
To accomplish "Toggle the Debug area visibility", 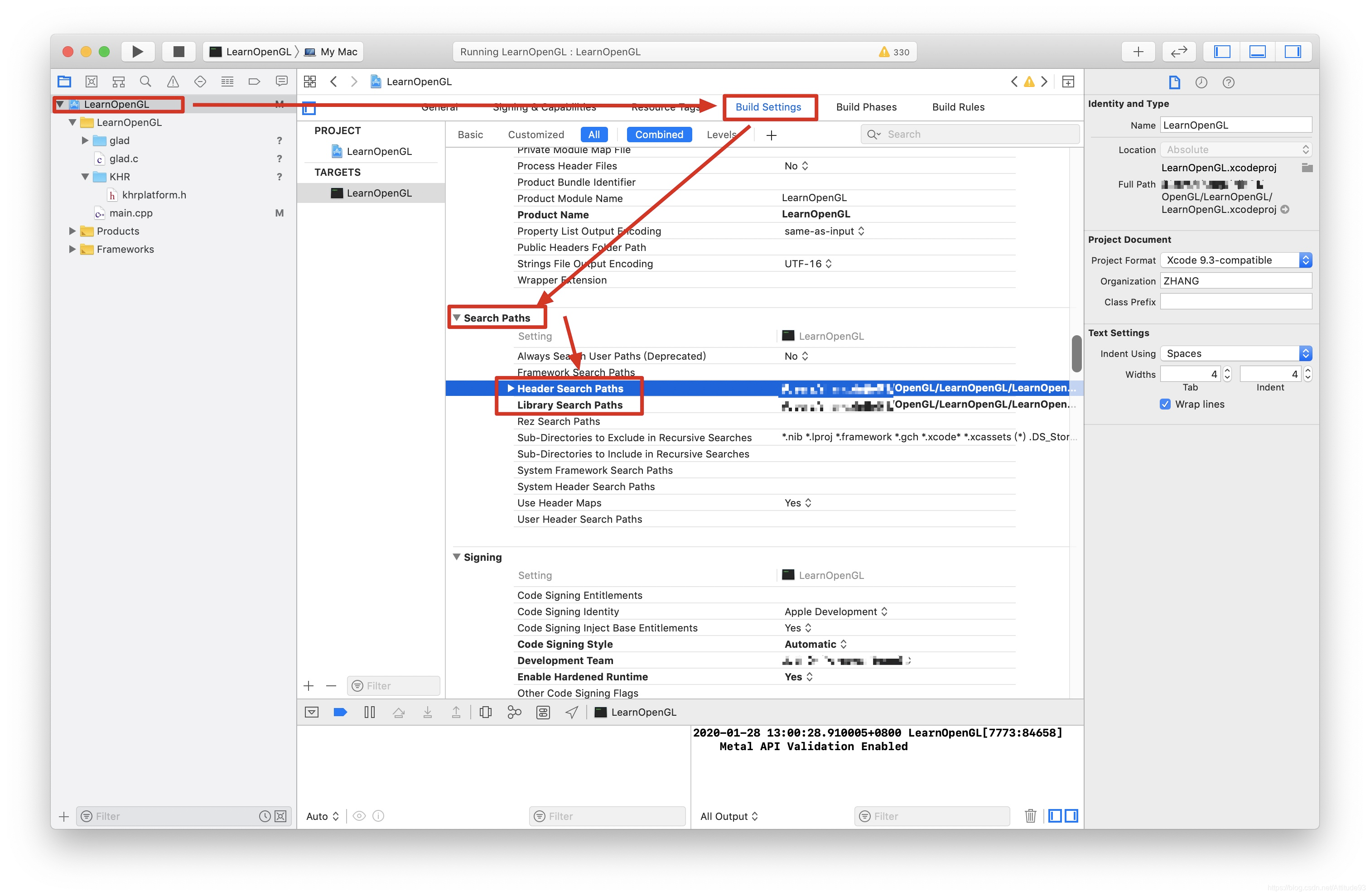I will pos(1257,51).
